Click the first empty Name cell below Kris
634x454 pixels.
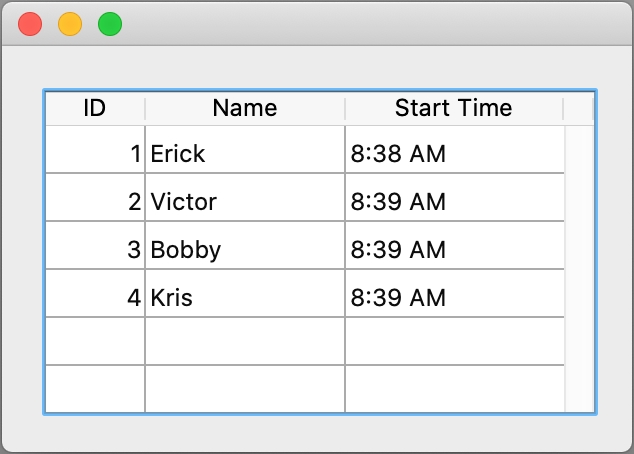pyautogui.click(x=245, y=342)
